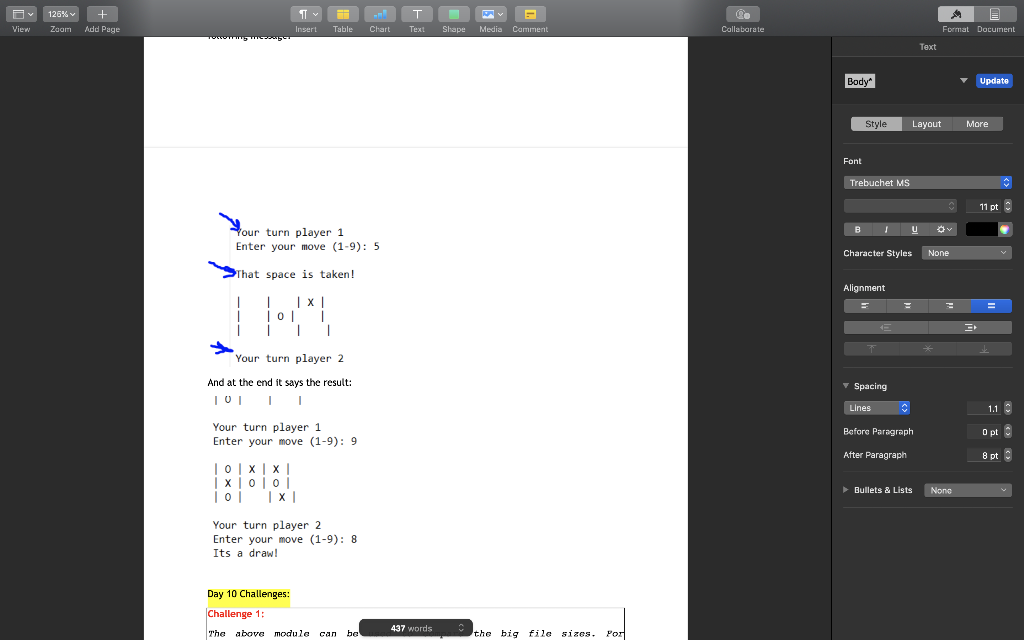Toggle italic formatting on
Viewport: 1024px width, 640px height.
point(885,229)
